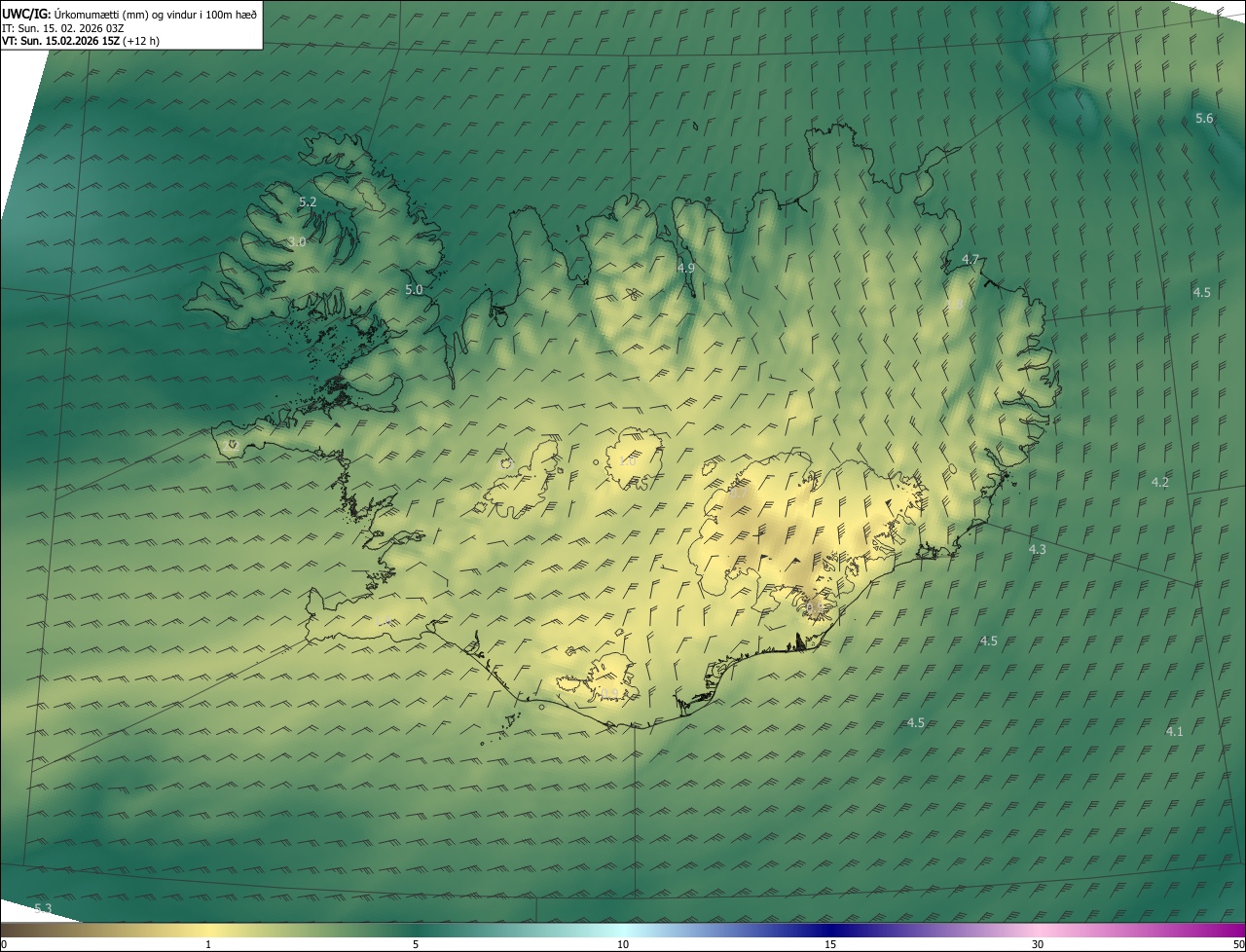Viewport: 1246px width, 952px height.
Task: Click the 5.0 value label on map
Action: (x=414, y=290)
